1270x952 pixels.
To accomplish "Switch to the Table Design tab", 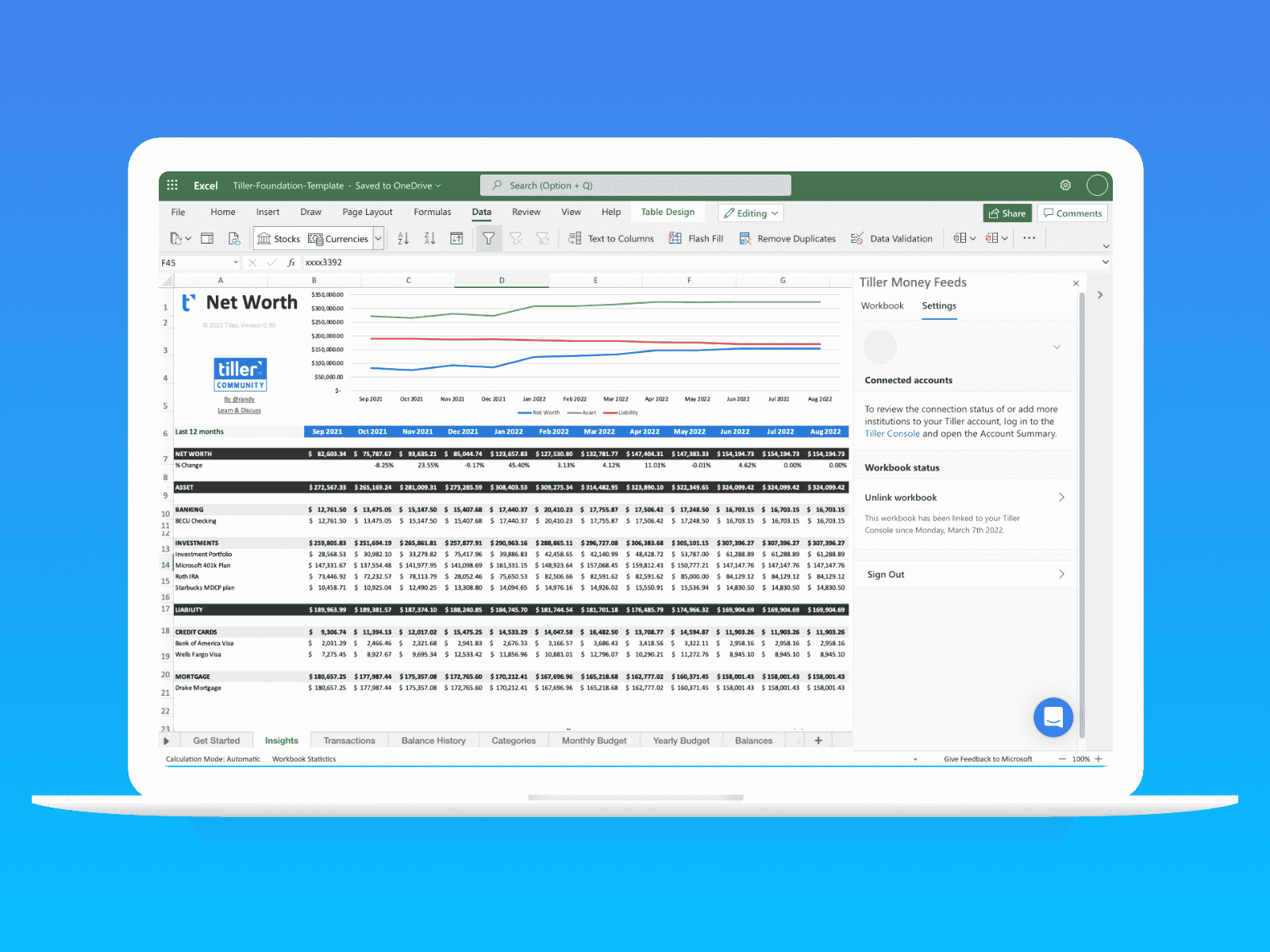I will [668, 212].
